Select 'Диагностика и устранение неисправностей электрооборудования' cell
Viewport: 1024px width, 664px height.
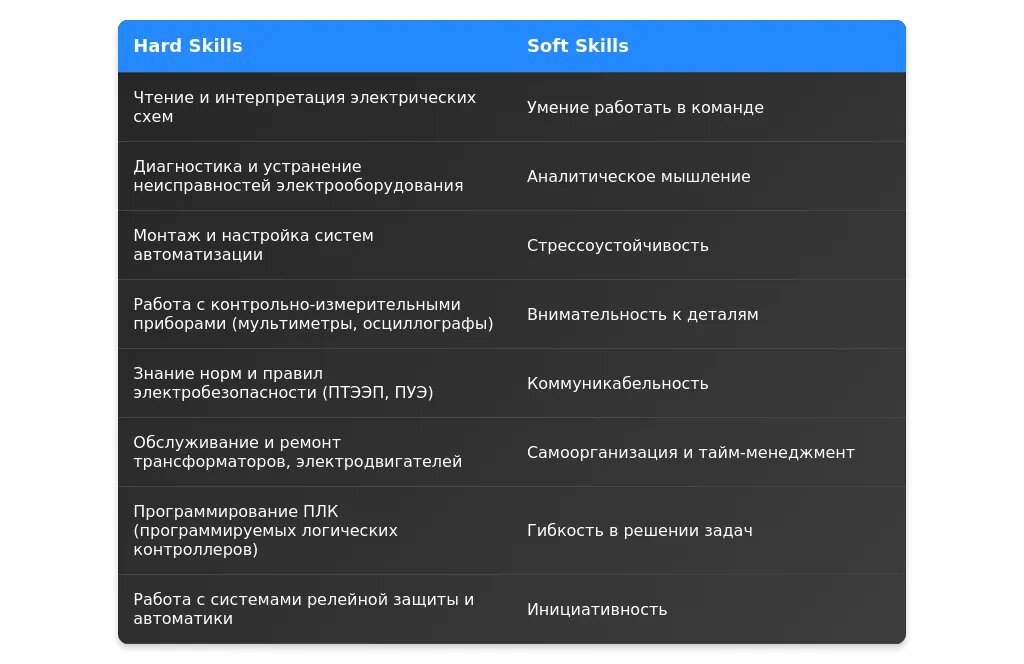tap(298, 176)
